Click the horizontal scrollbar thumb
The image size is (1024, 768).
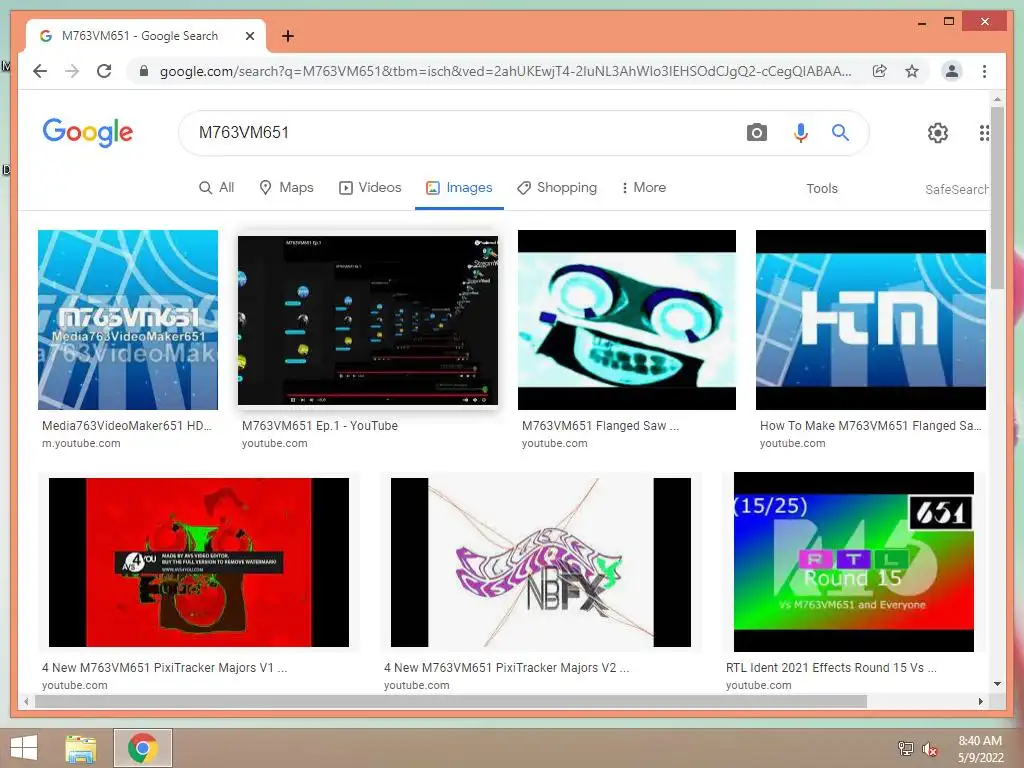coord(451,701)
